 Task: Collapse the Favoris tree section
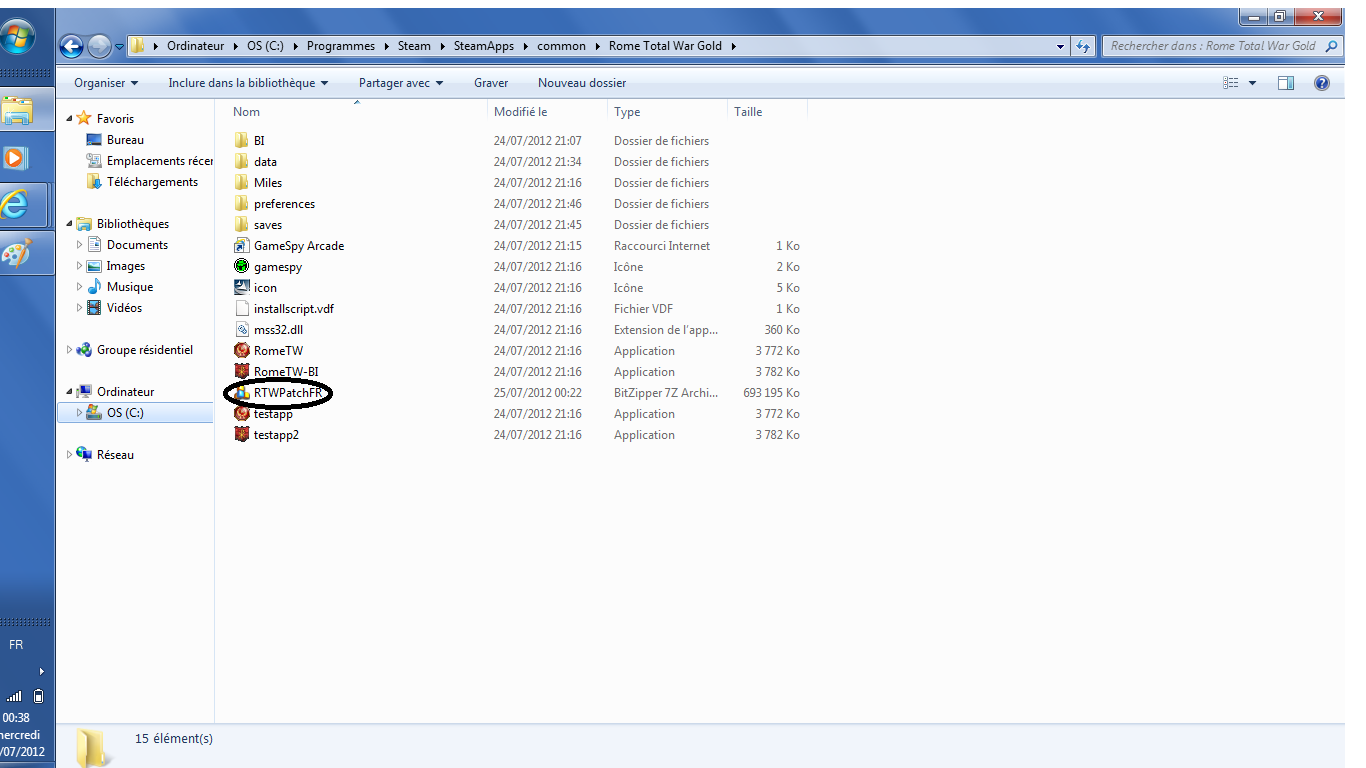point(70,119)
